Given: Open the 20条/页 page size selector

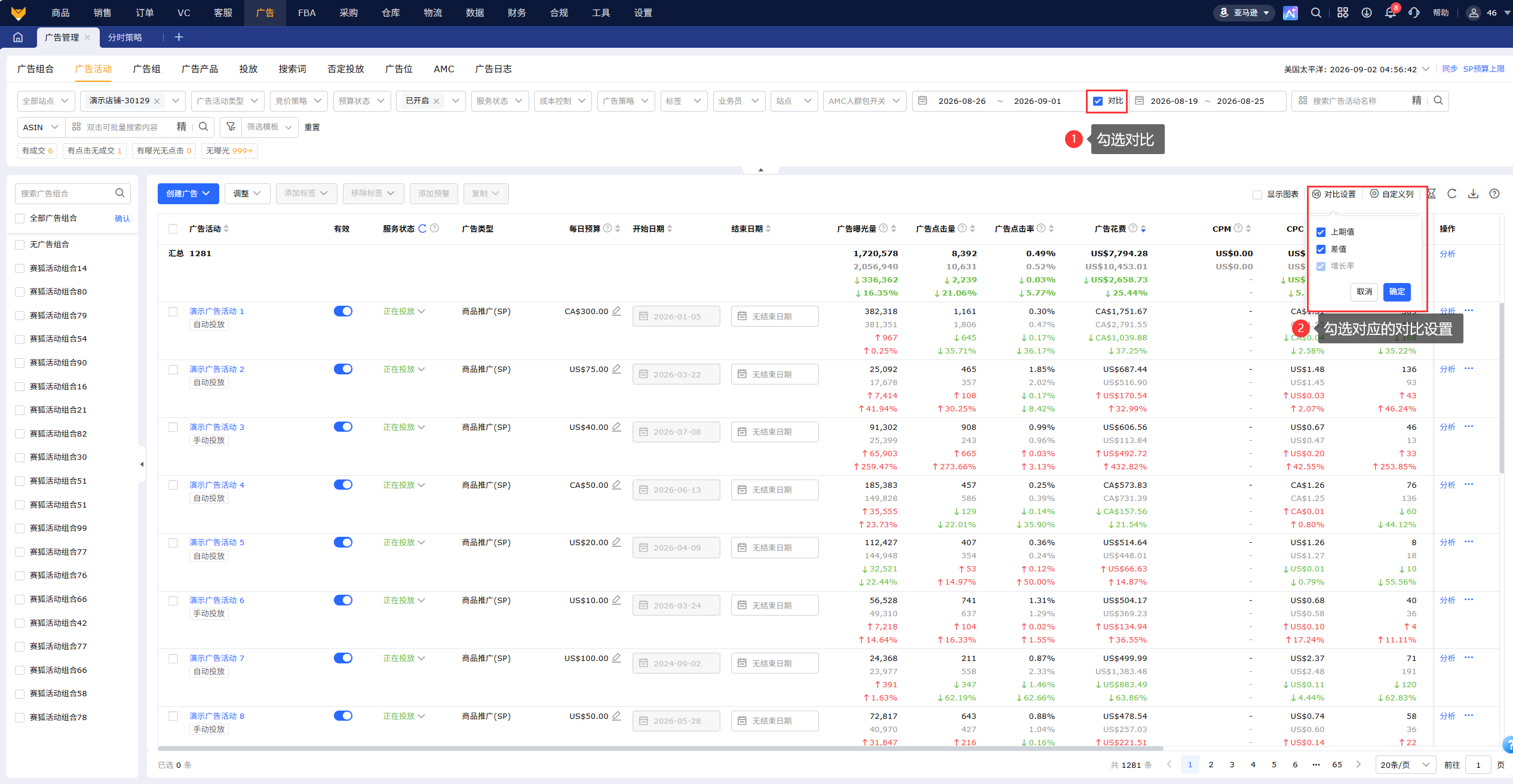Looking at the screenshot, I should (1405, 765).
